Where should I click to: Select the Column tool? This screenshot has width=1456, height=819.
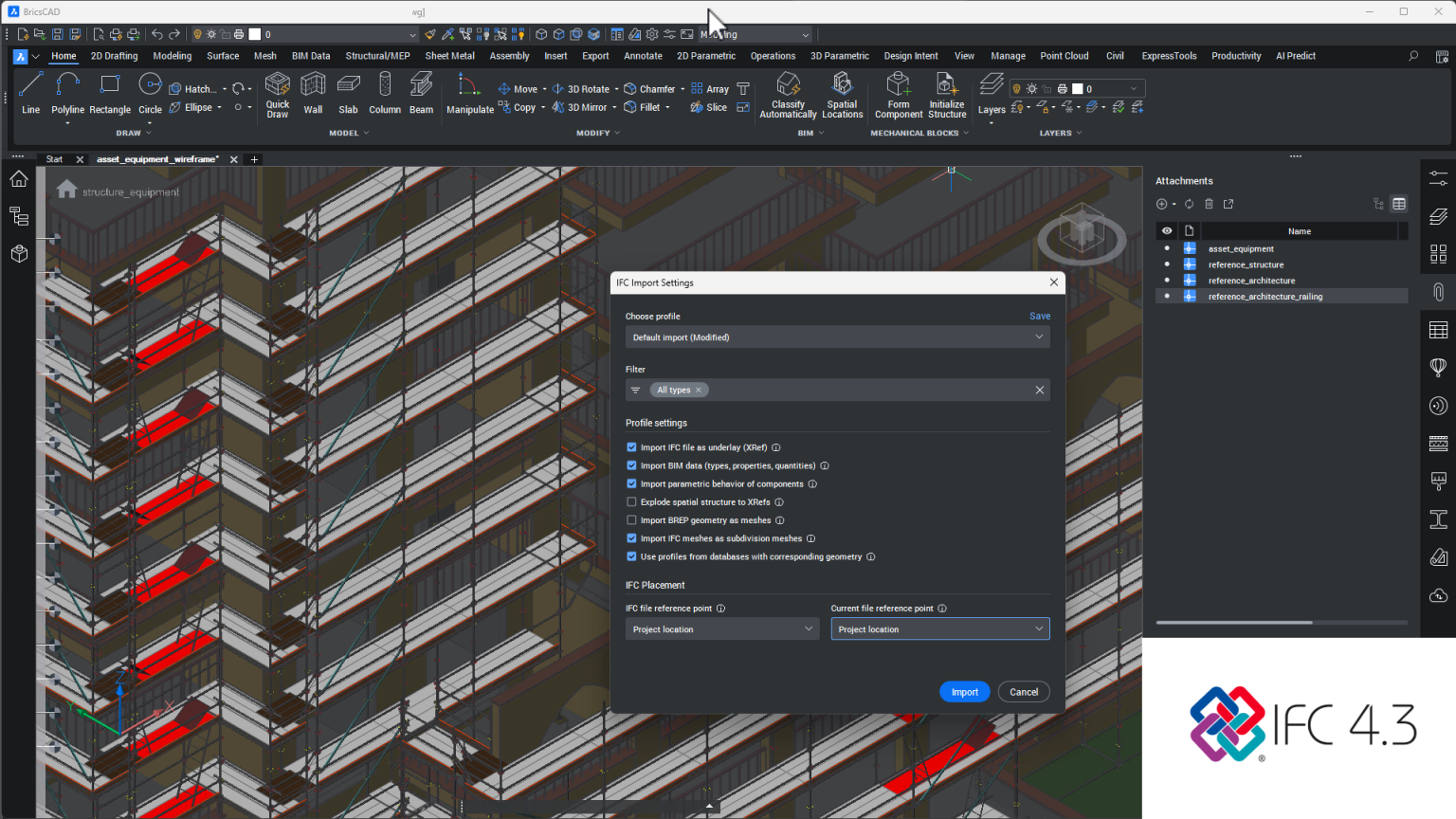pyautogui.click(x=384, y=95)
